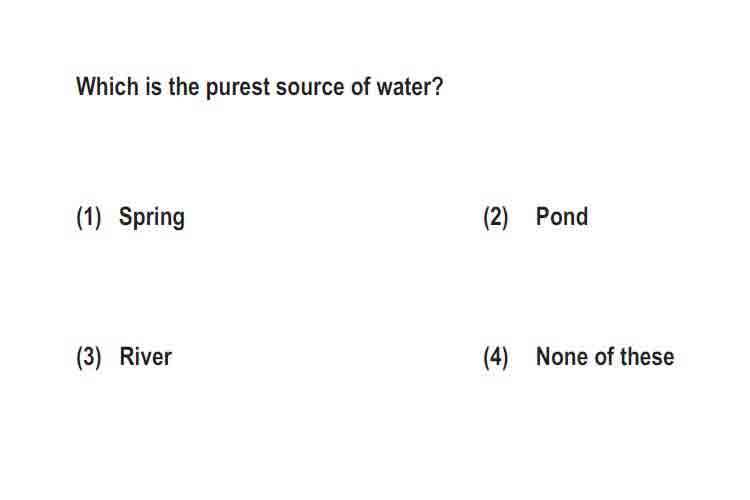Click the question mark ending the question
Screen dimensions: 750x500
[x=437, y=87]
